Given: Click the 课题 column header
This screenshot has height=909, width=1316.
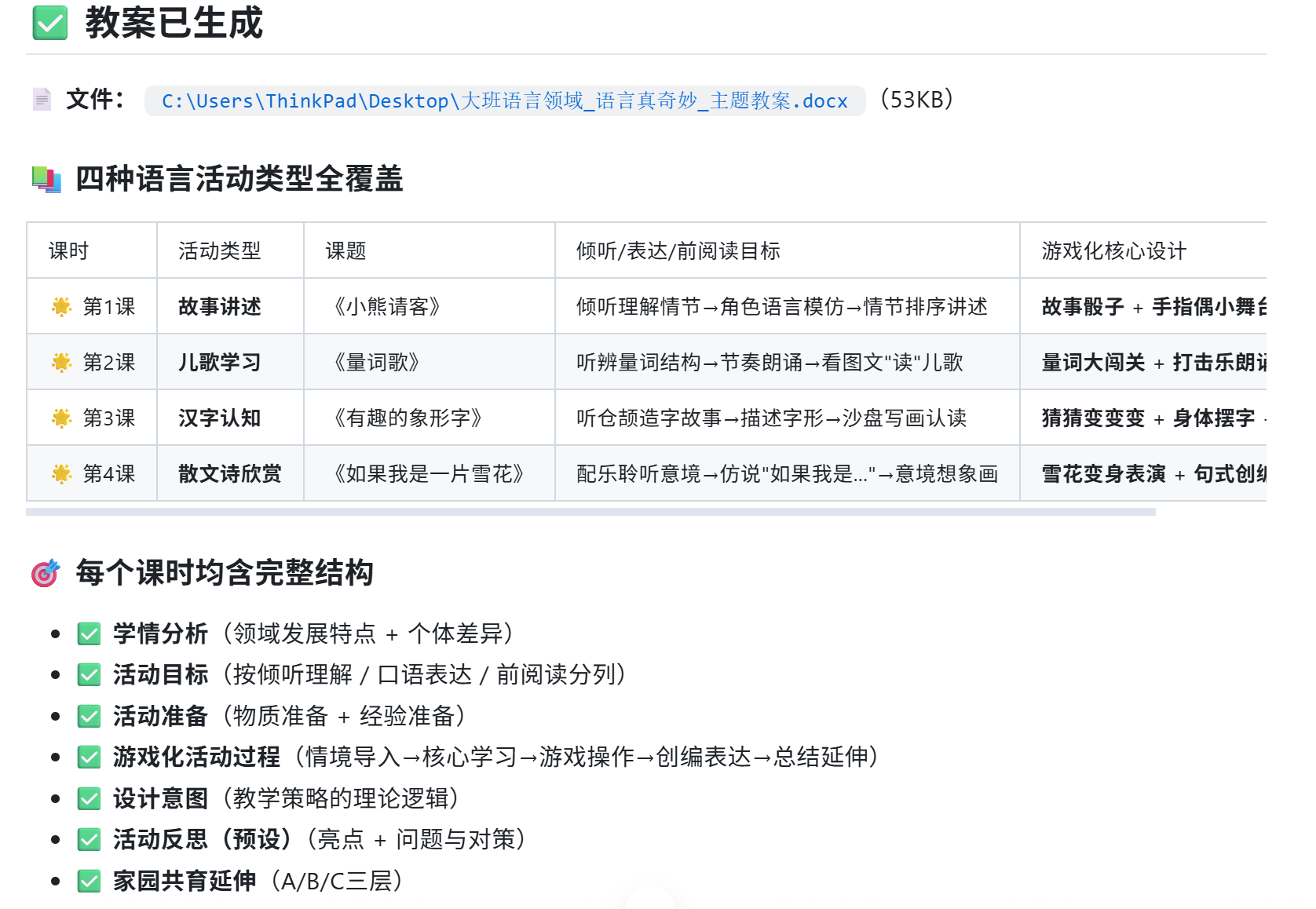Looking at the screenshot, I should [x=429, y=250].
